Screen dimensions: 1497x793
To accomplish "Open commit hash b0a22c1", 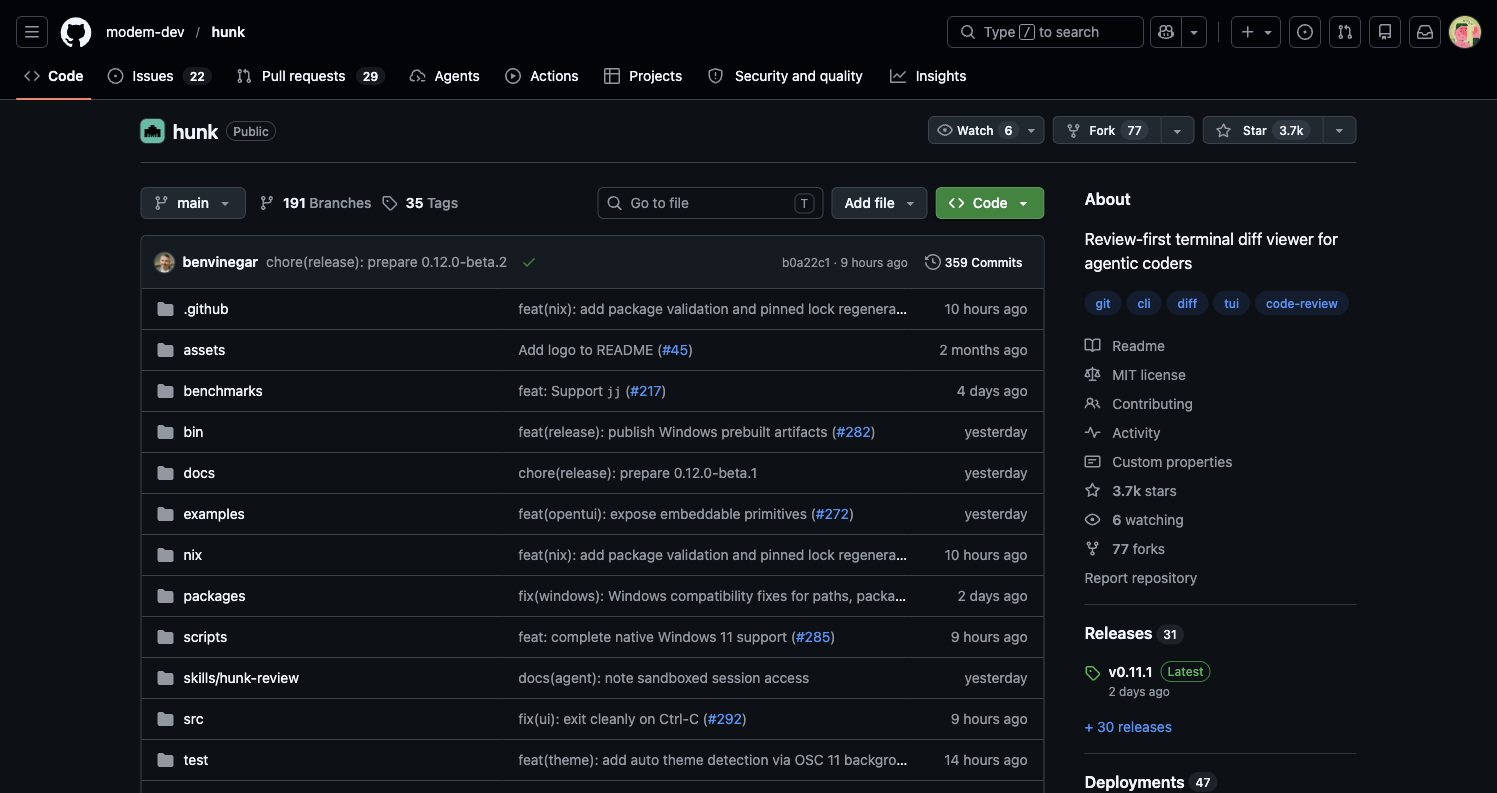I will tap(806, 263).
